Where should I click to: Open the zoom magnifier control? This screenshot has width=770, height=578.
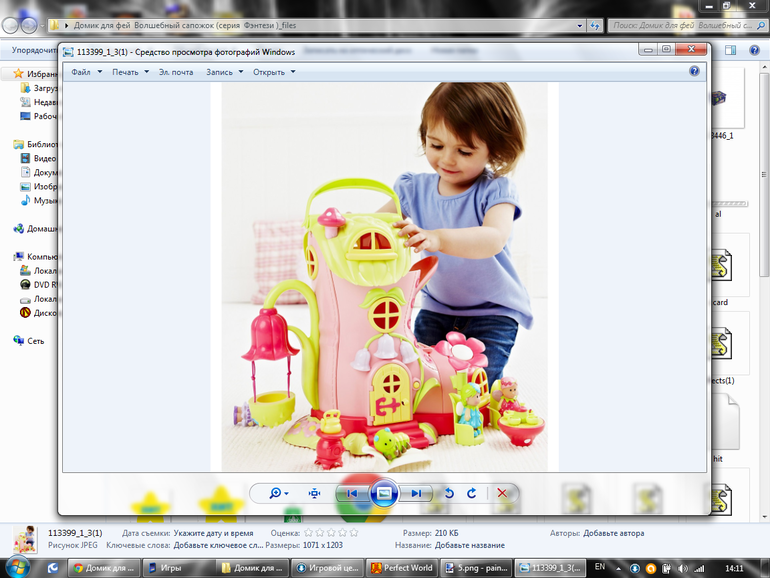[278, 493]
